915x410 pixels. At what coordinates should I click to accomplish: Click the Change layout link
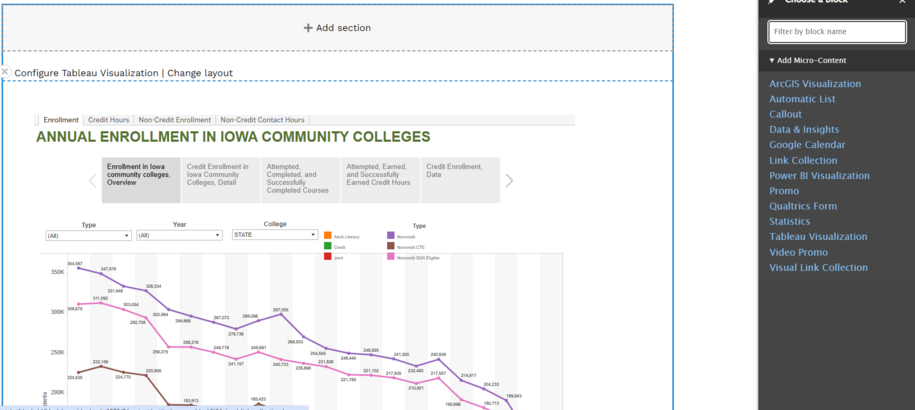[199, 73]
